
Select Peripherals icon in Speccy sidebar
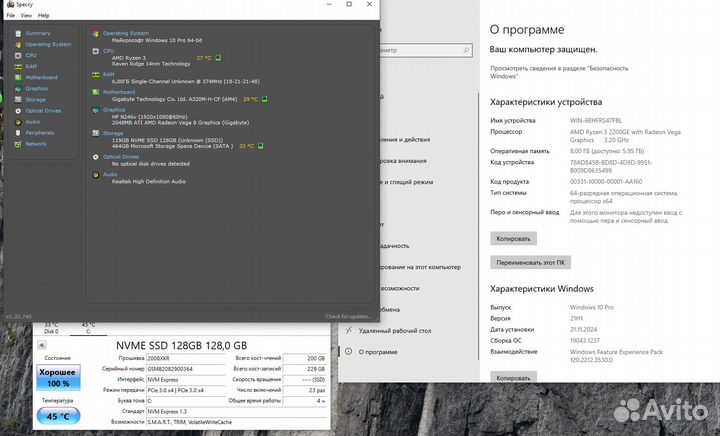(18, 133)
